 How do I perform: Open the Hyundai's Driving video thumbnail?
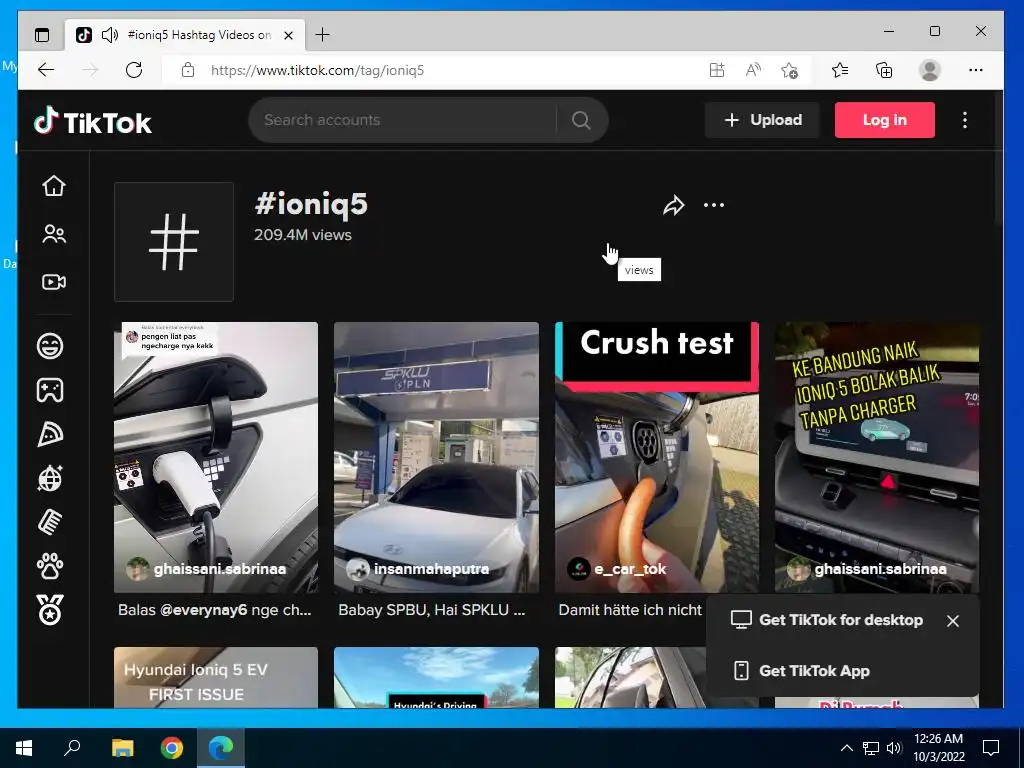click(436, 678)
